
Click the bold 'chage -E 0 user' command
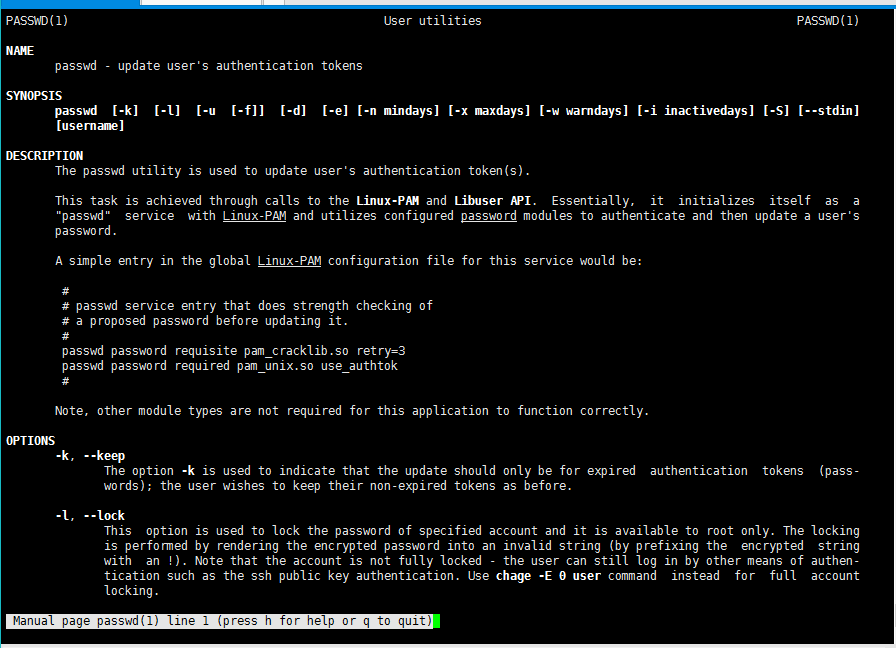pyautogui.click(x=548, y=576)
